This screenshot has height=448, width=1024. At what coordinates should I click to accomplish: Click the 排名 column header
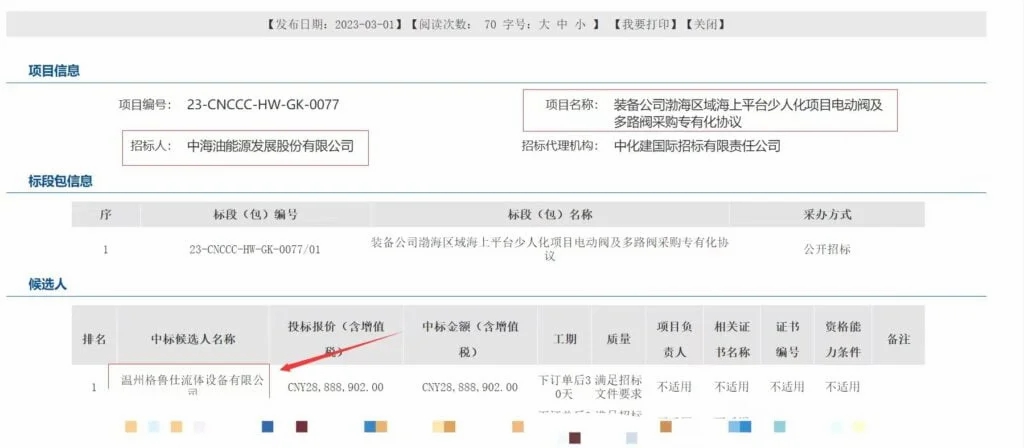point(94,339)
